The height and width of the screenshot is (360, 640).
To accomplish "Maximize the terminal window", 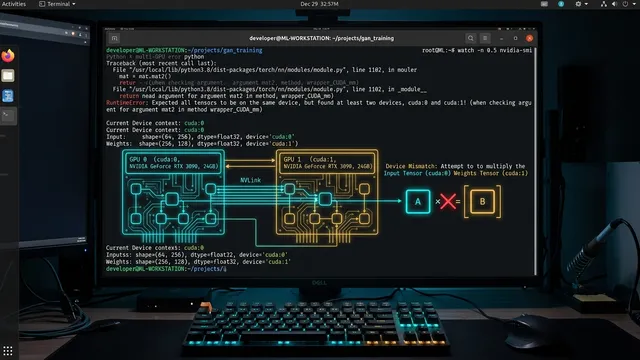I will pos(516,38).
